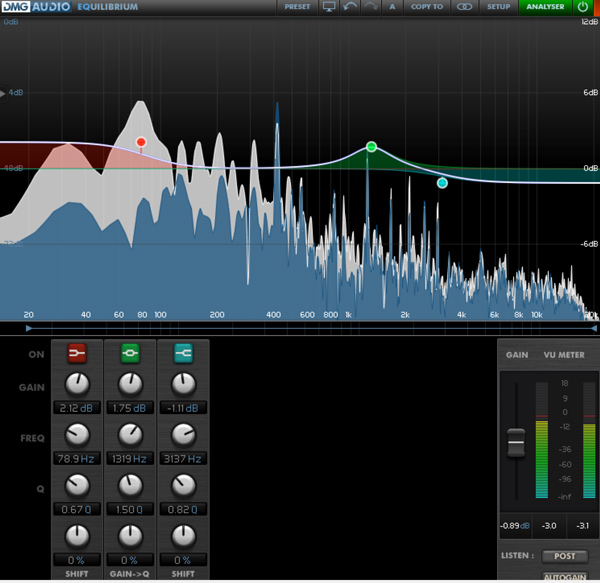This screenshot has width=600, height=583.
Task: Click the first band's SHIFT knob
Action: tap(77, 536)
